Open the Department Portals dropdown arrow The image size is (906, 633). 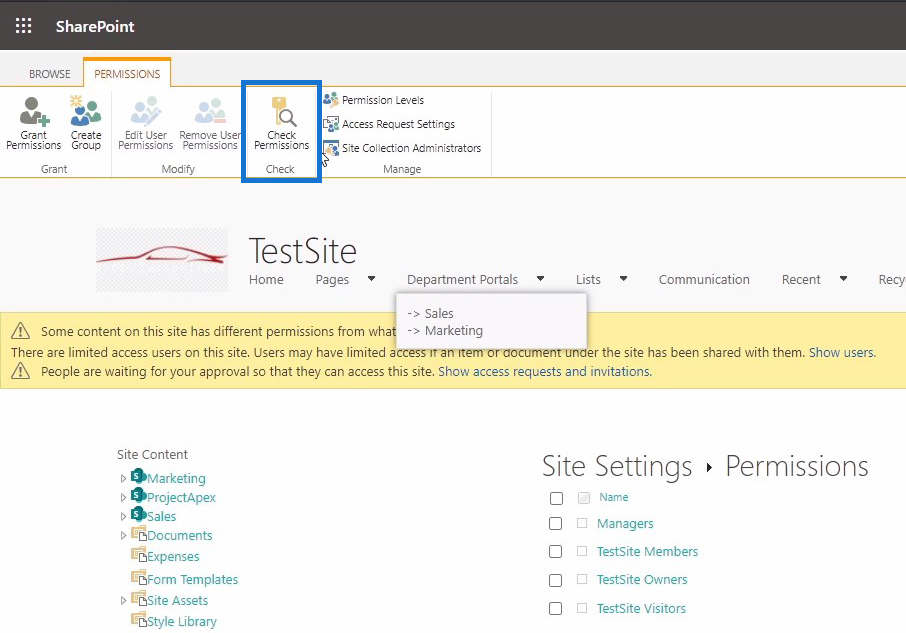tap(540, 278)
